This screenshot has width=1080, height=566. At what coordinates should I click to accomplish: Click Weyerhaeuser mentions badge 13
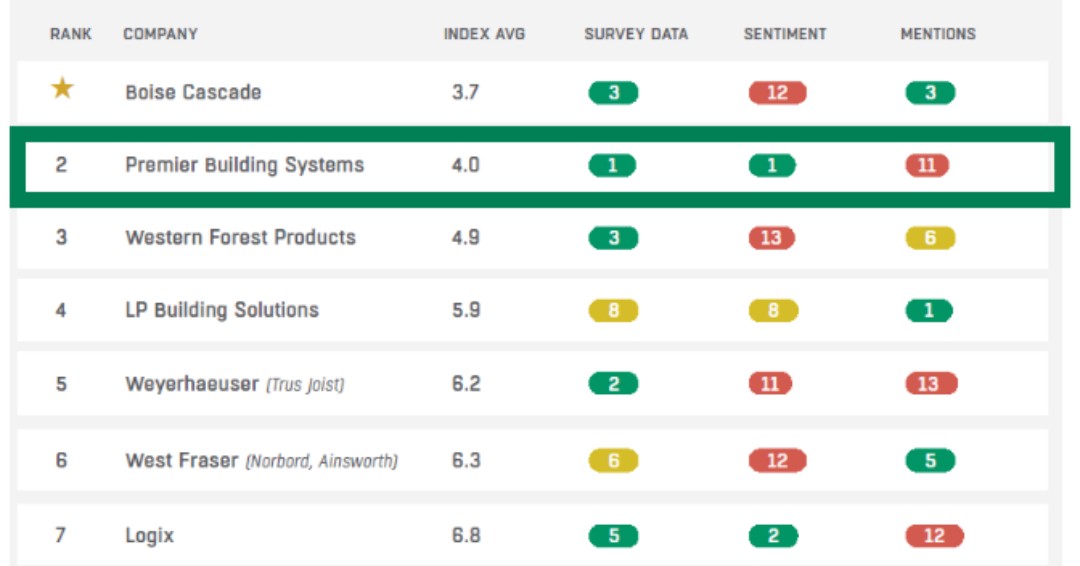(x=931, y=384)
